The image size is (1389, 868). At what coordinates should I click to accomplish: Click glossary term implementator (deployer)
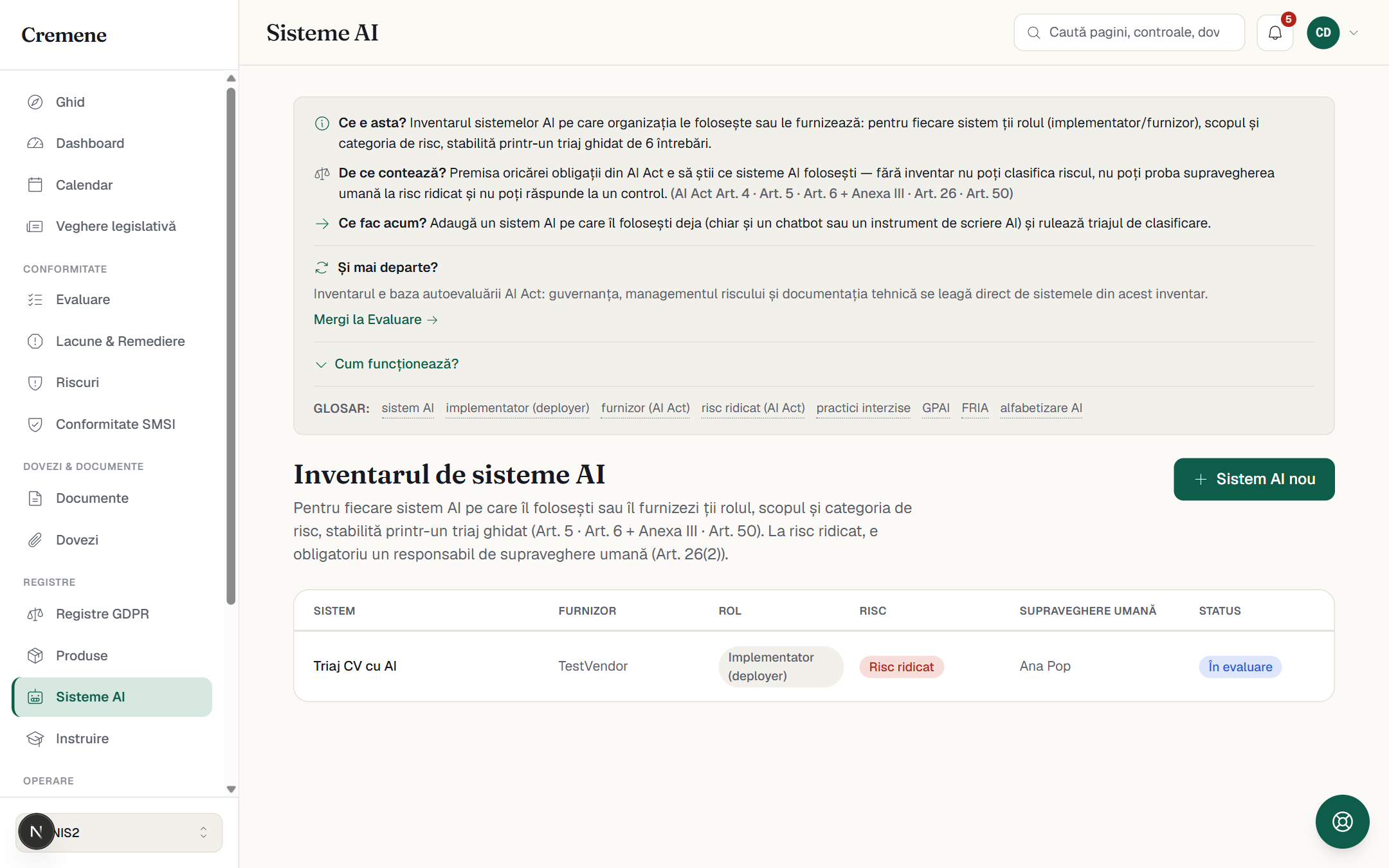(518, 408)
